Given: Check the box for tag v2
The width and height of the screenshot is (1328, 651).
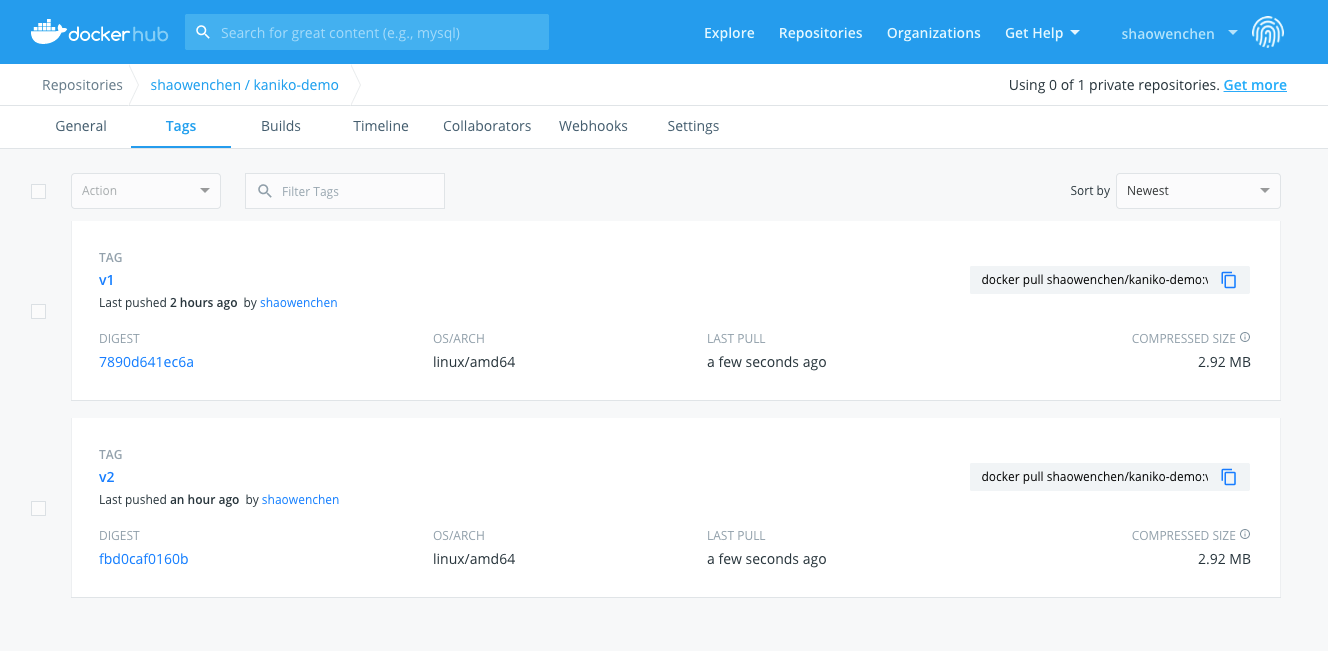Looking at the screenshot, I should 39,508.
